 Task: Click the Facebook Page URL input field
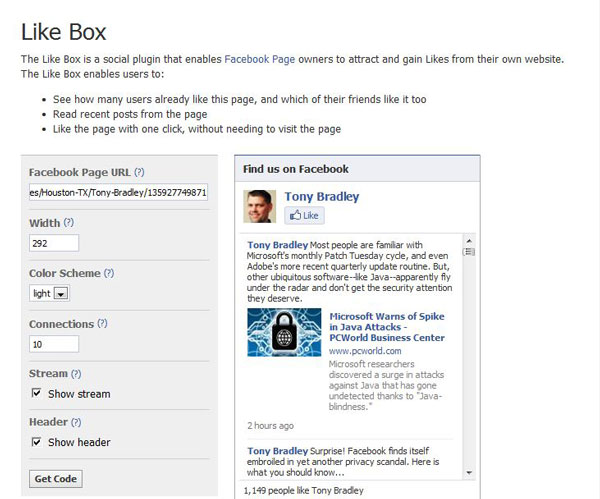[x=119, y=192]
